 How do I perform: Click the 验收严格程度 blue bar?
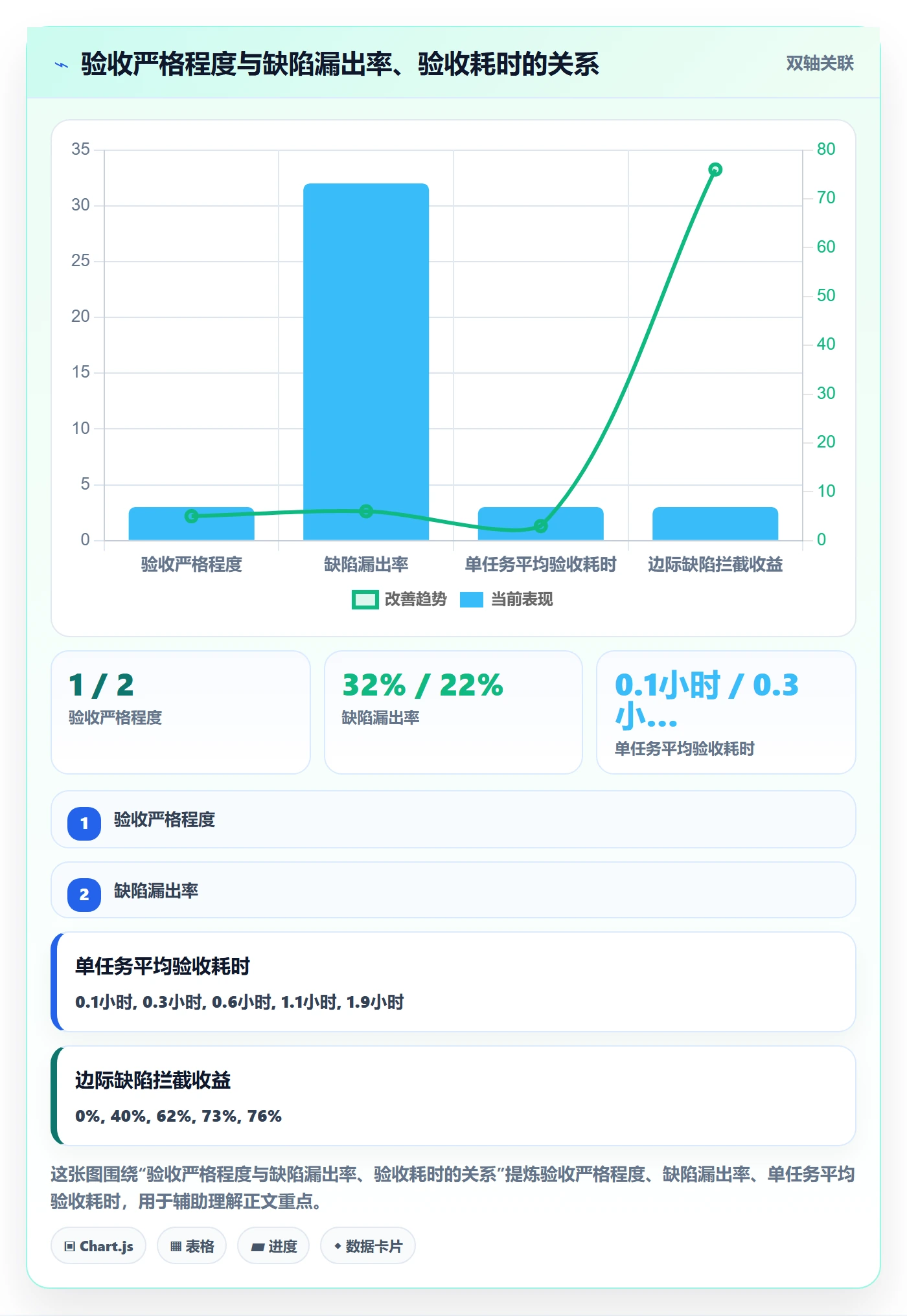tap(191, 523)
